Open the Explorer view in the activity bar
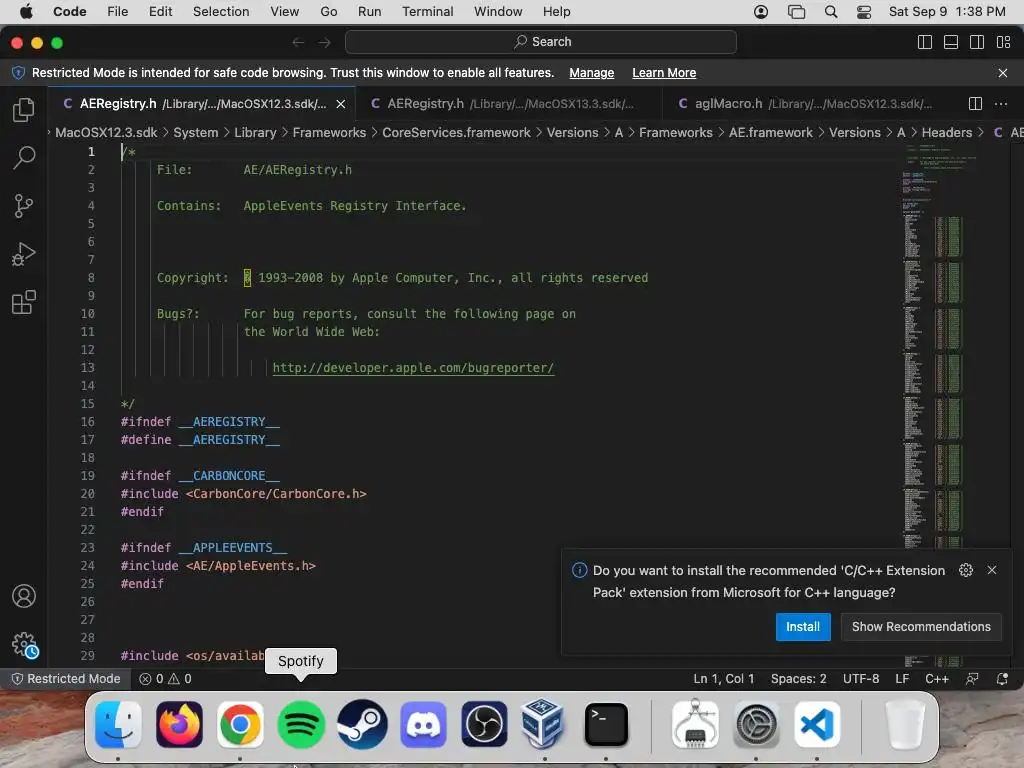This screenshot has height=768, width=1024. click(x=24, y=110)
